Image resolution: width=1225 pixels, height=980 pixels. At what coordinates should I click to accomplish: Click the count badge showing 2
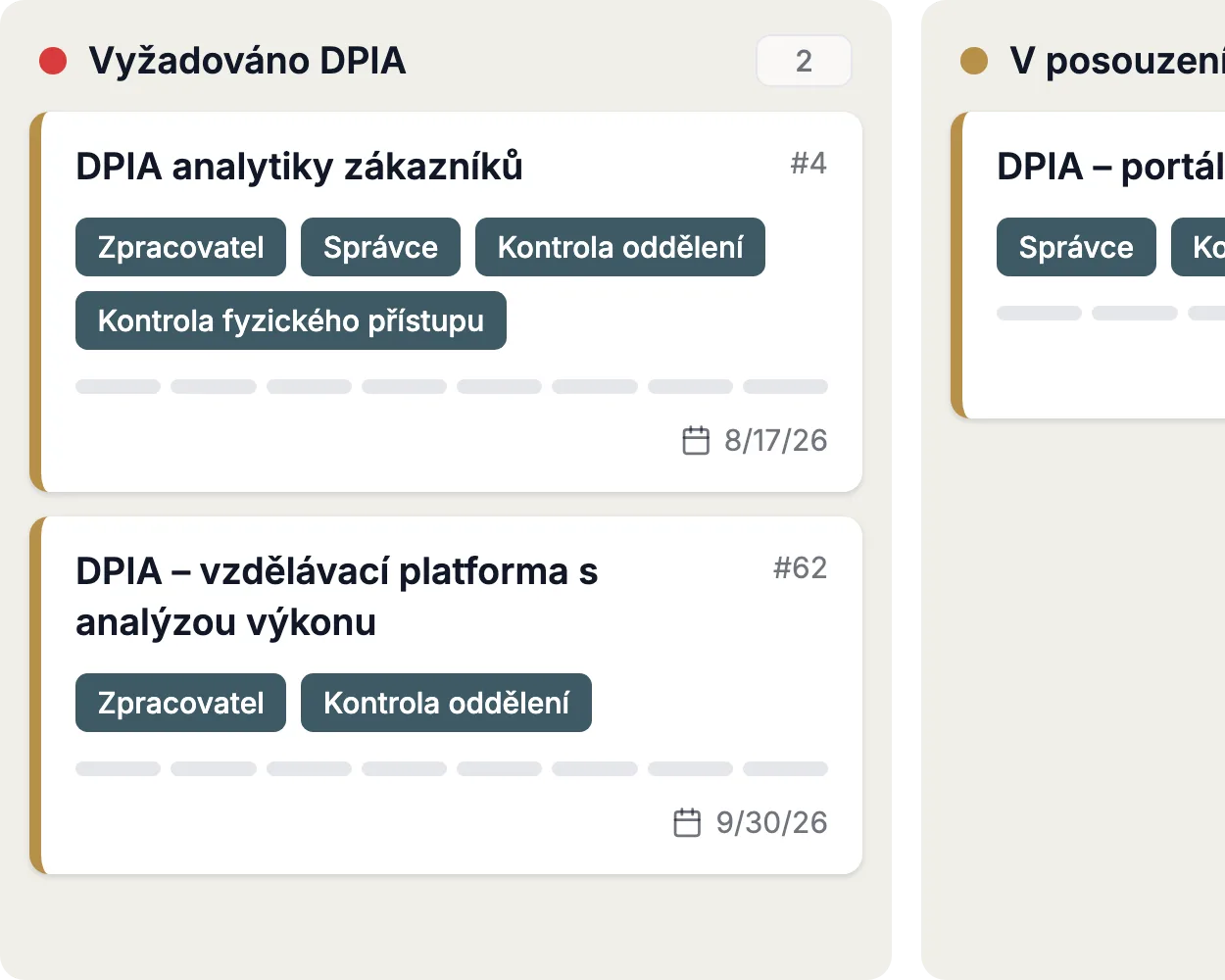(804, 61)
